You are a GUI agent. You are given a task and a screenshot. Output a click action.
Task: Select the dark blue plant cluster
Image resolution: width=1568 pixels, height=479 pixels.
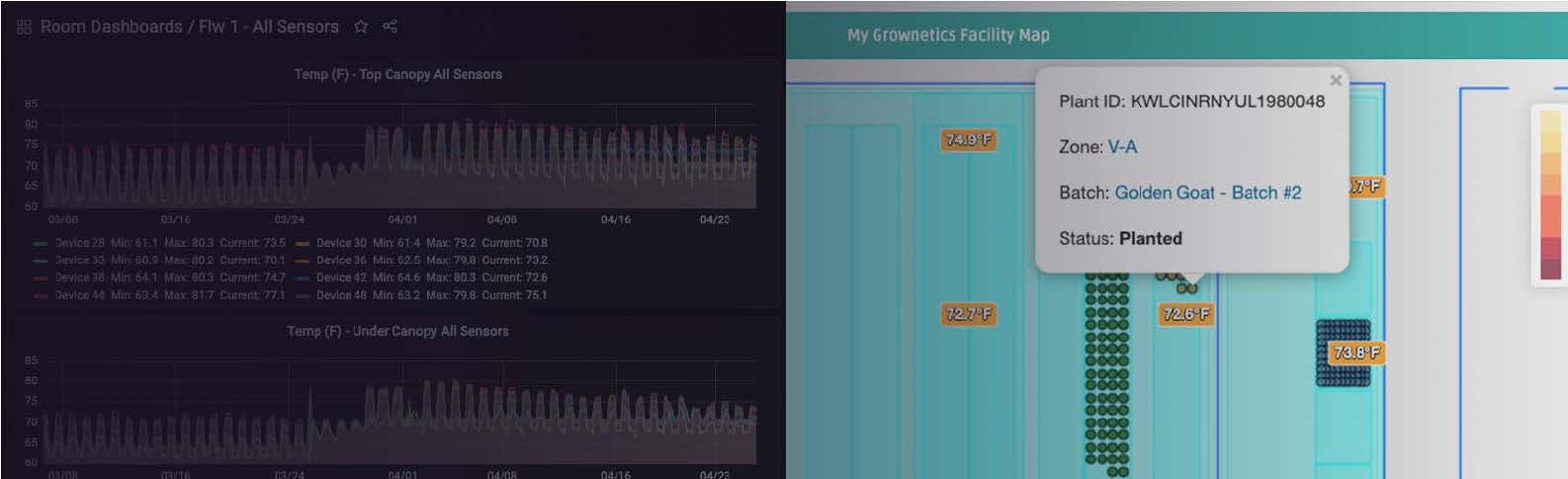coord(1343,353)
